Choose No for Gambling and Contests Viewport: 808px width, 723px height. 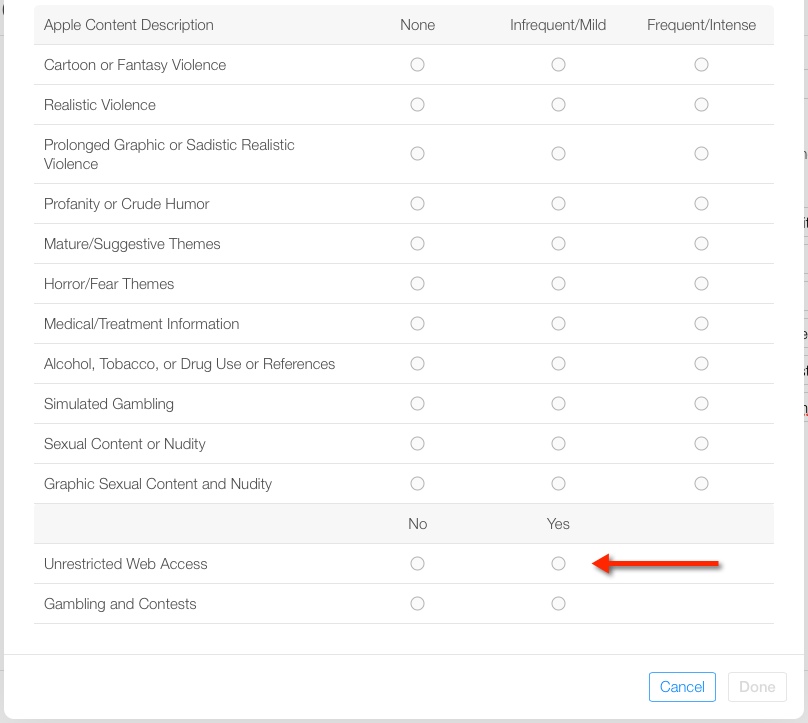[417, 604]
